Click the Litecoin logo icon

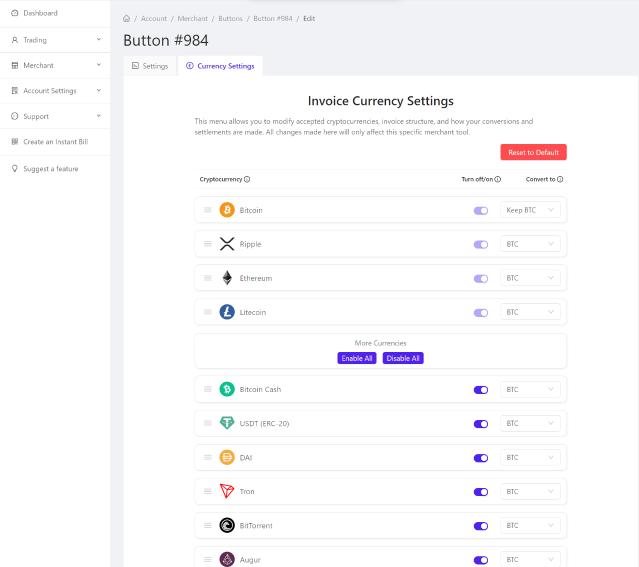[227, 312]
